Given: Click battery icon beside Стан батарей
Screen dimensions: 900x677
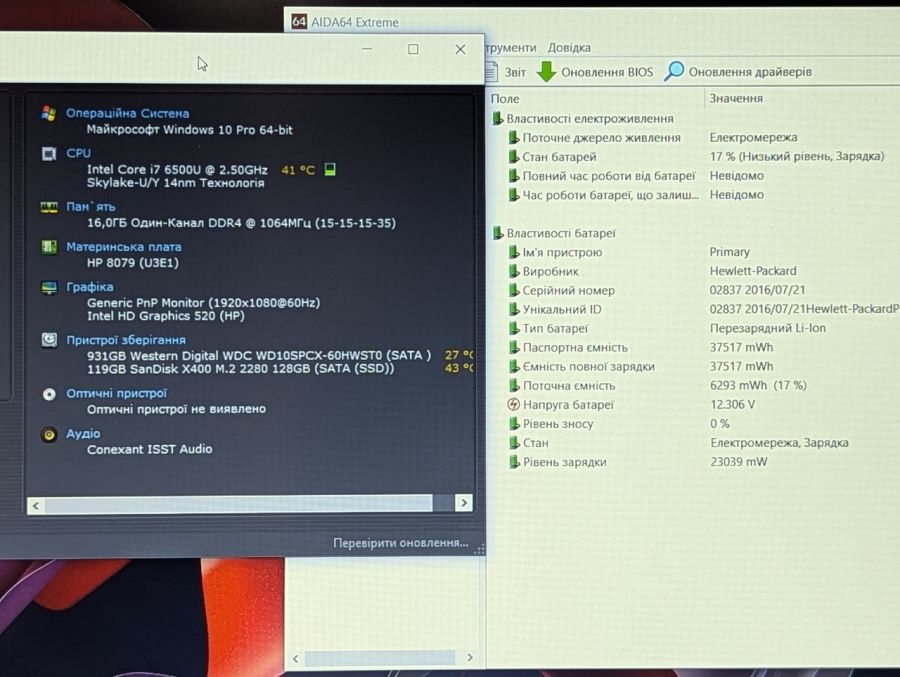Looking at the screenshot, I should point(514,157).
